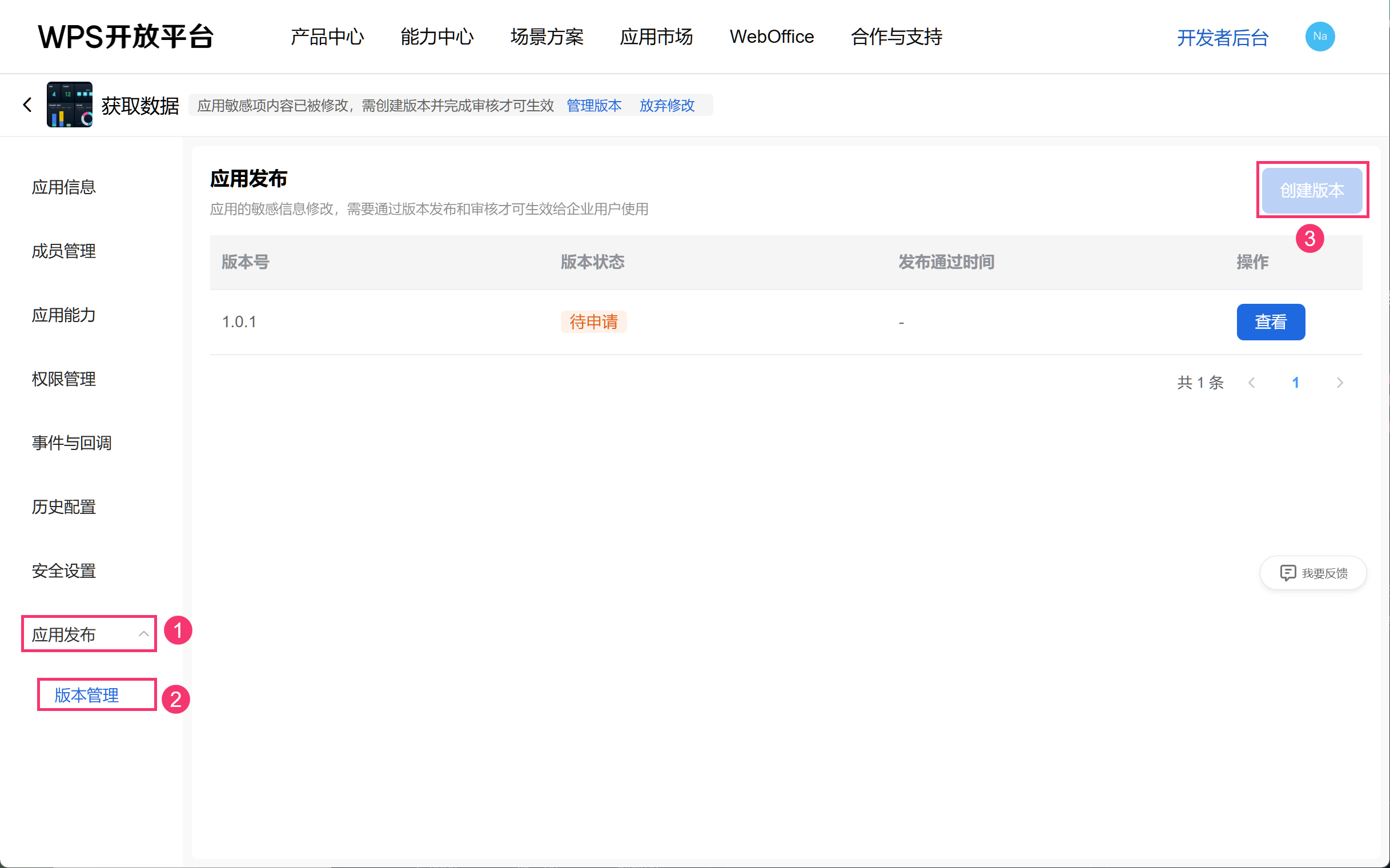Screen dimensions: 1390x868
Task: Click the 我要反馈 feedback icon button
Action: click(1287, 572)
